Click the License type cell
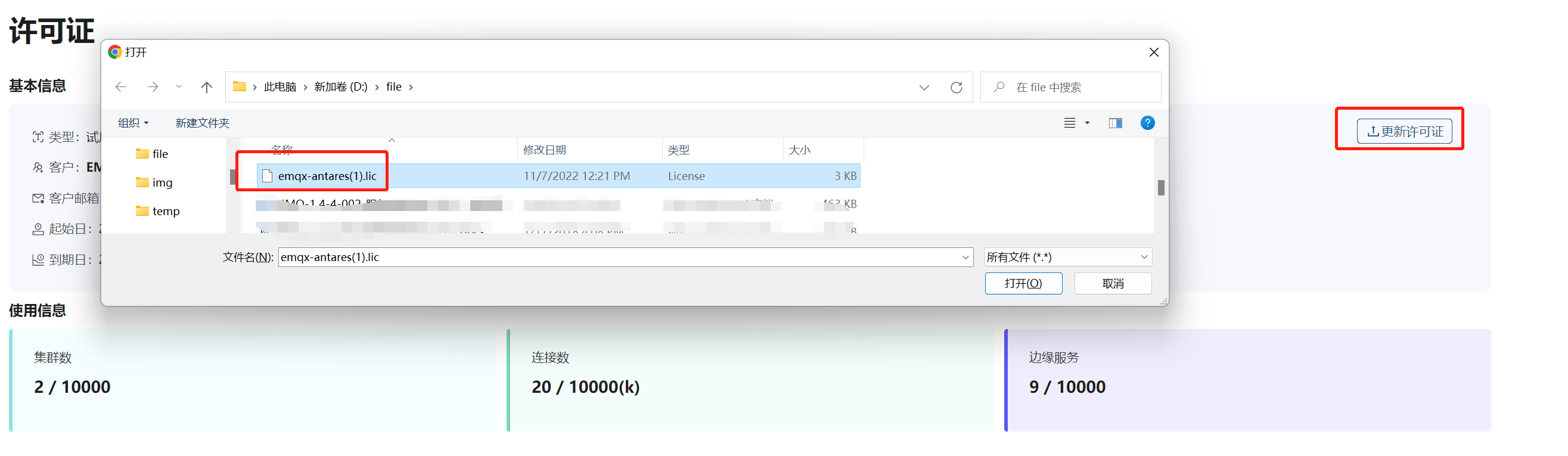The image size is (1568, 456). click(x=686, y=176)
